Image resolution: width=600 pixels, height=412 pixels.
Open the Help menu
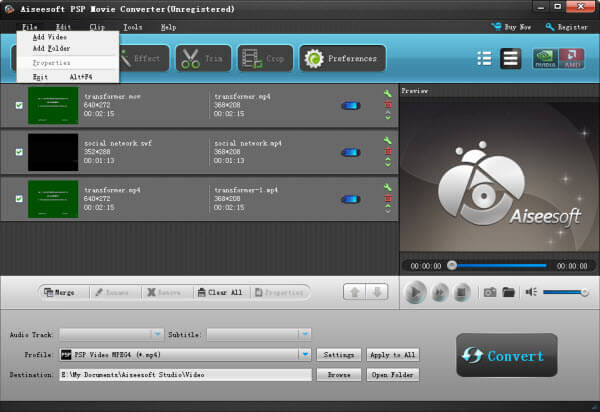coord(168,27)
